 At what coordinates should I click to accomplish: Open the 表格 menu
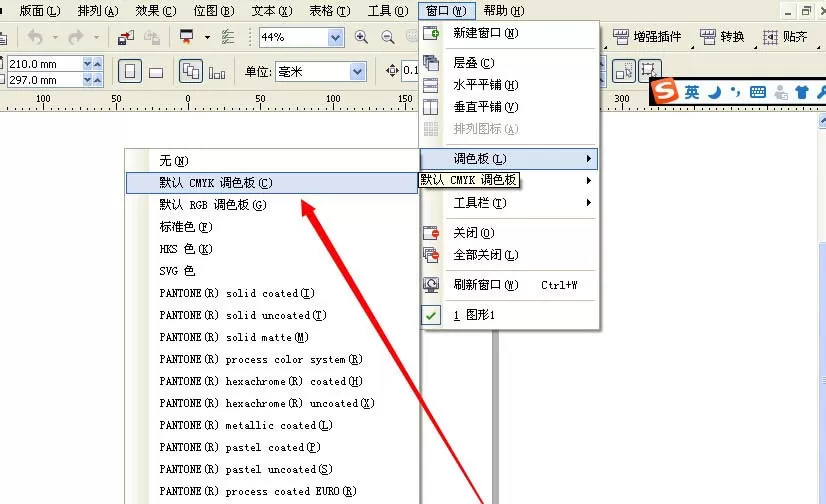click(x=329, y=11)
